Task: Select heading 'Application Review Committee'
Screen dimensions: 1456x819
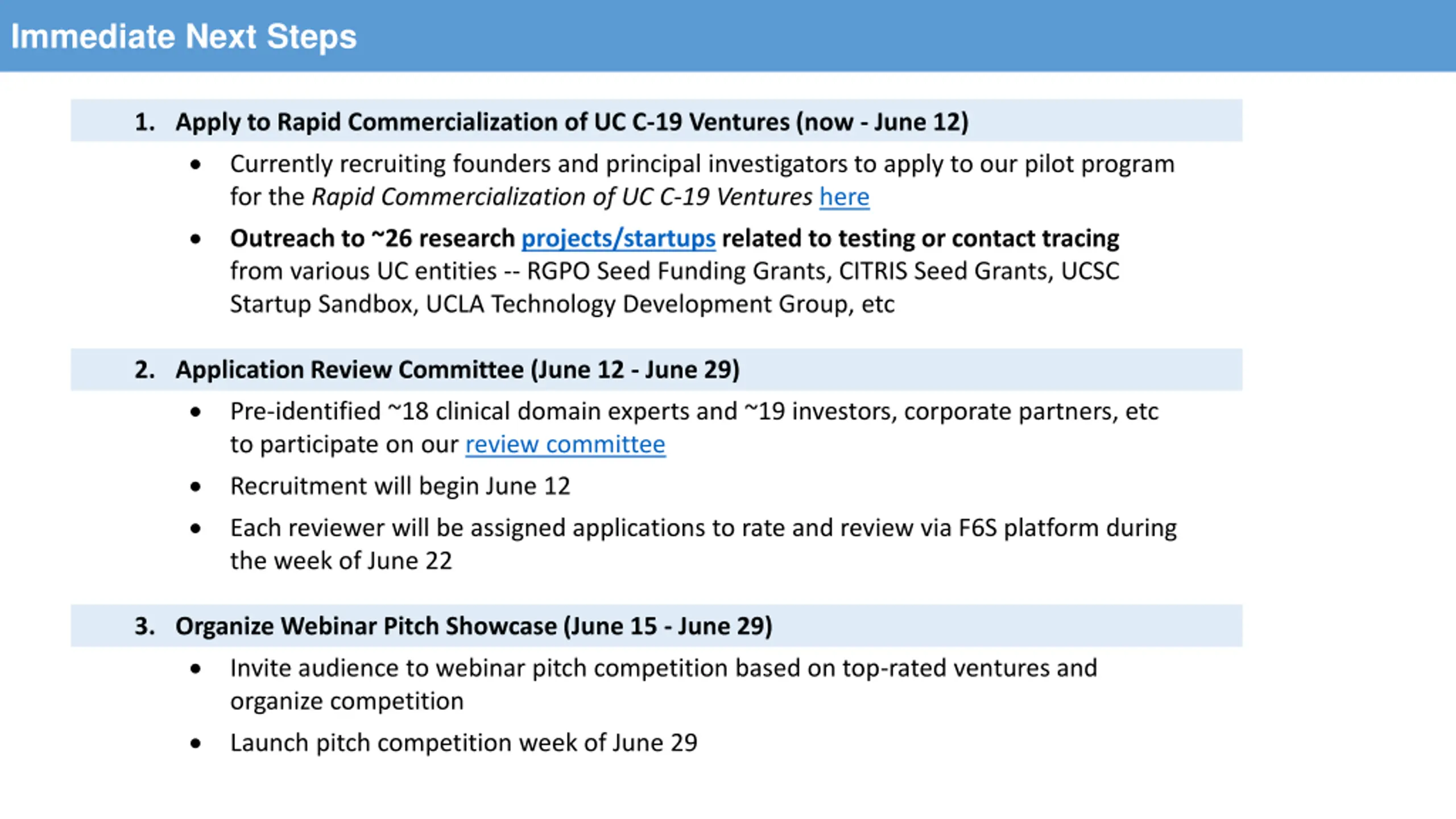Action: 457,370
